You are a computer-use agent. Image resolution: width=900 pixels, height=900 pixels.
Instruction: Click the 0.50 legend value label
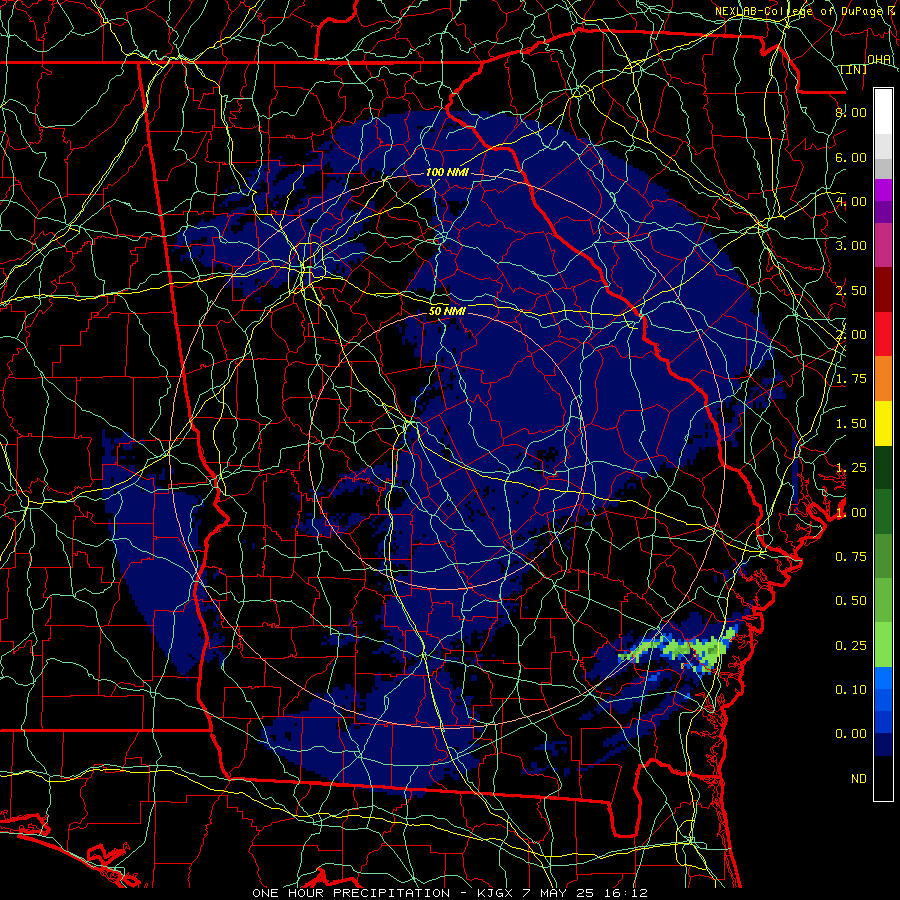tap(851, 601)
